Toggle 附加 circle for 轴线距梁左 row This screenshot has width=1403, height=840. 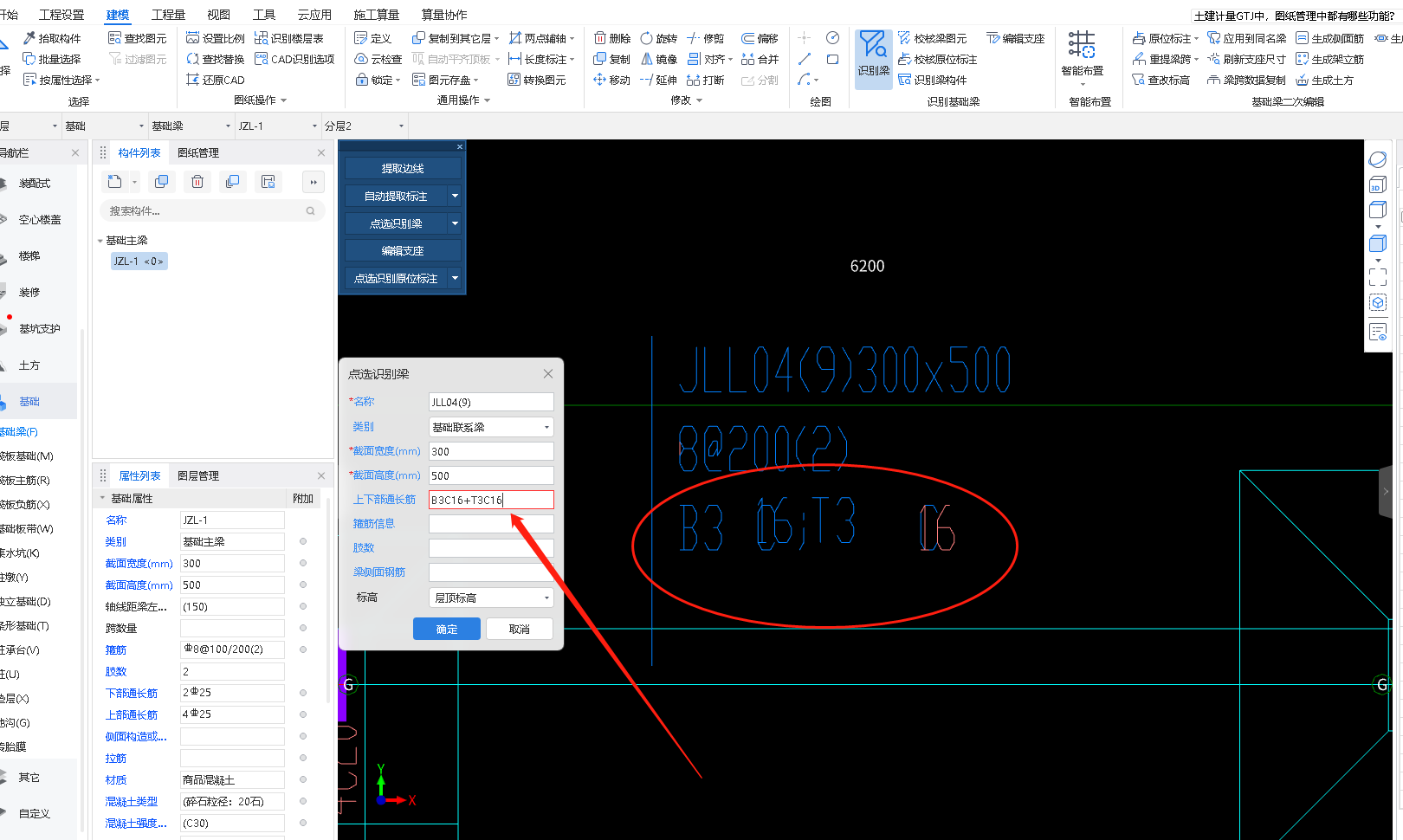(303, 606)
